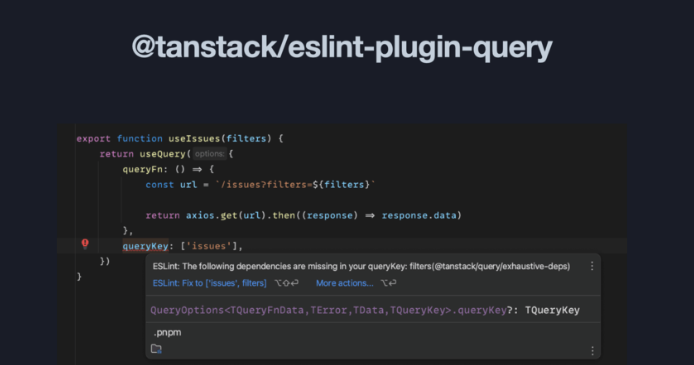The image size is (694, 365).
Task: Click the 'options:' inlay hint
Action: coord(209,154)
